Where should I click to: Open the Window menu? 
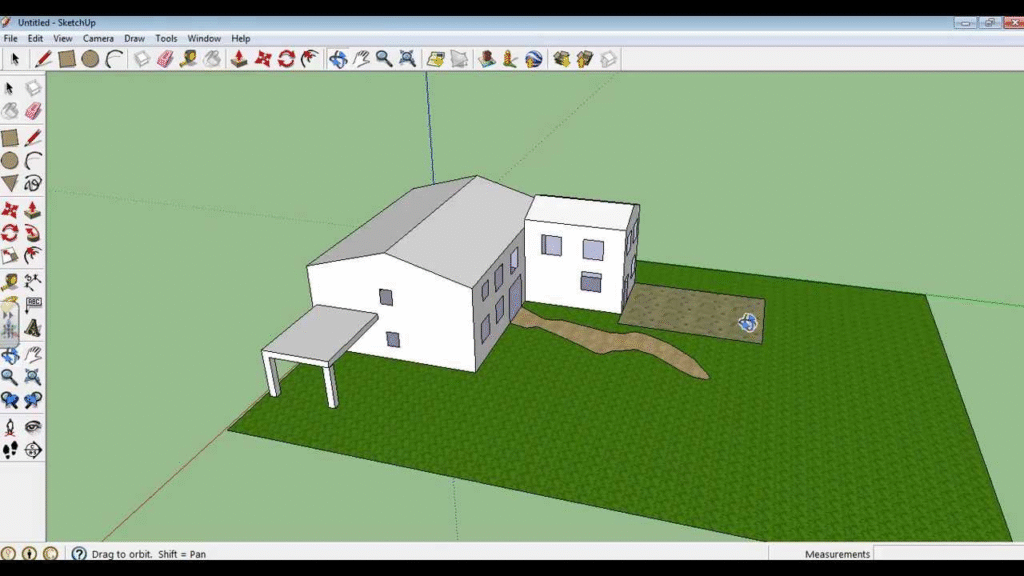click(x=204, y=38)
